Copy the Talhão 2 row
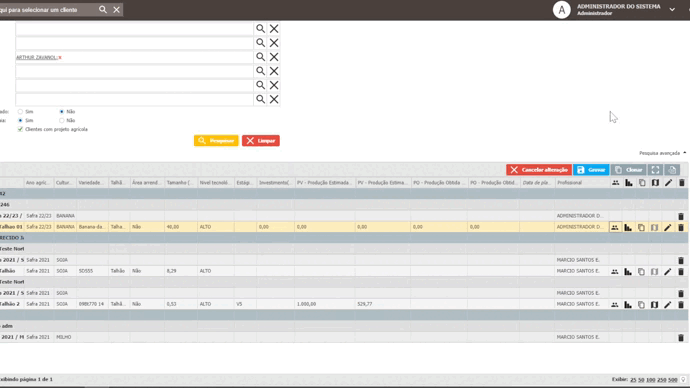 point(641,304)
